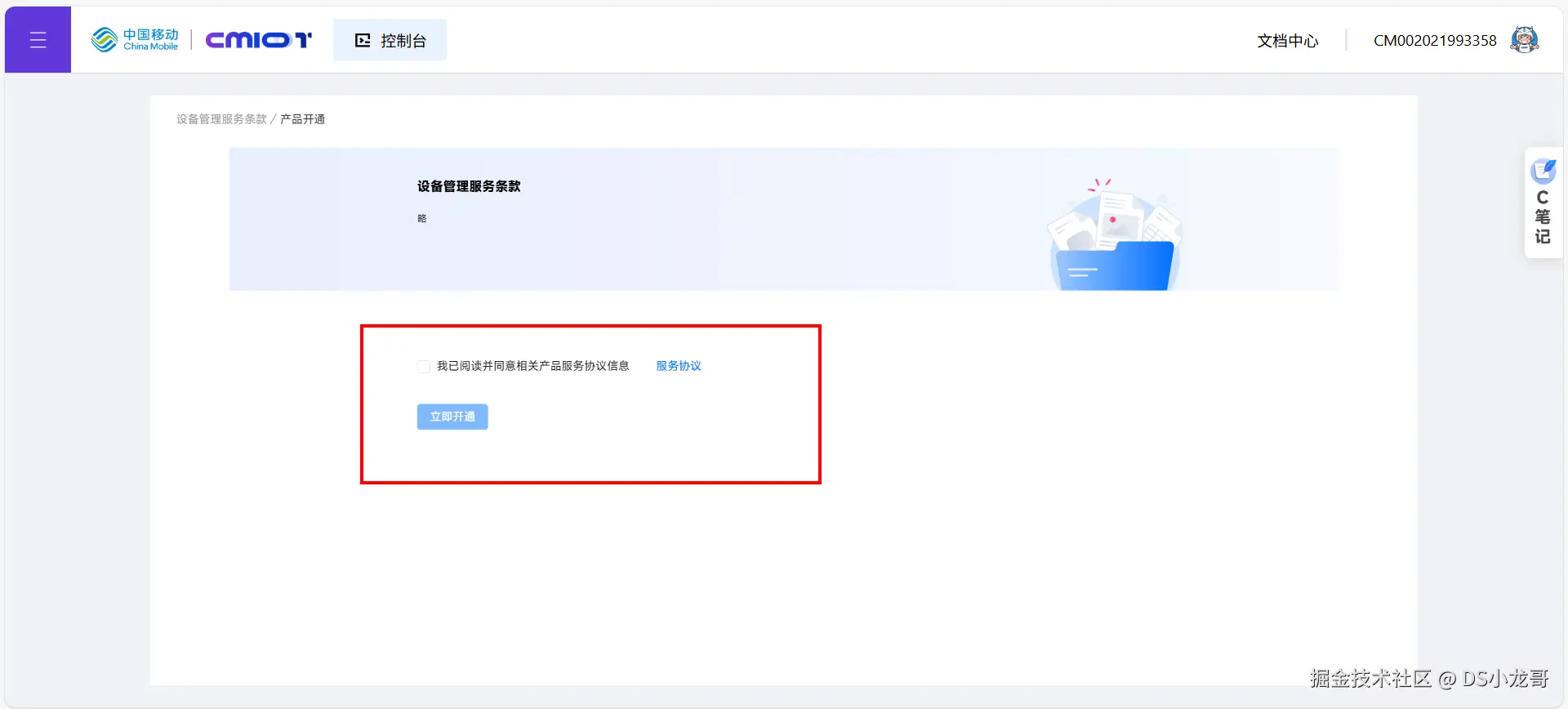Click the CMIoT brand logo
This screenshot has width=1568, height=709.
click(x=258, y=40)
